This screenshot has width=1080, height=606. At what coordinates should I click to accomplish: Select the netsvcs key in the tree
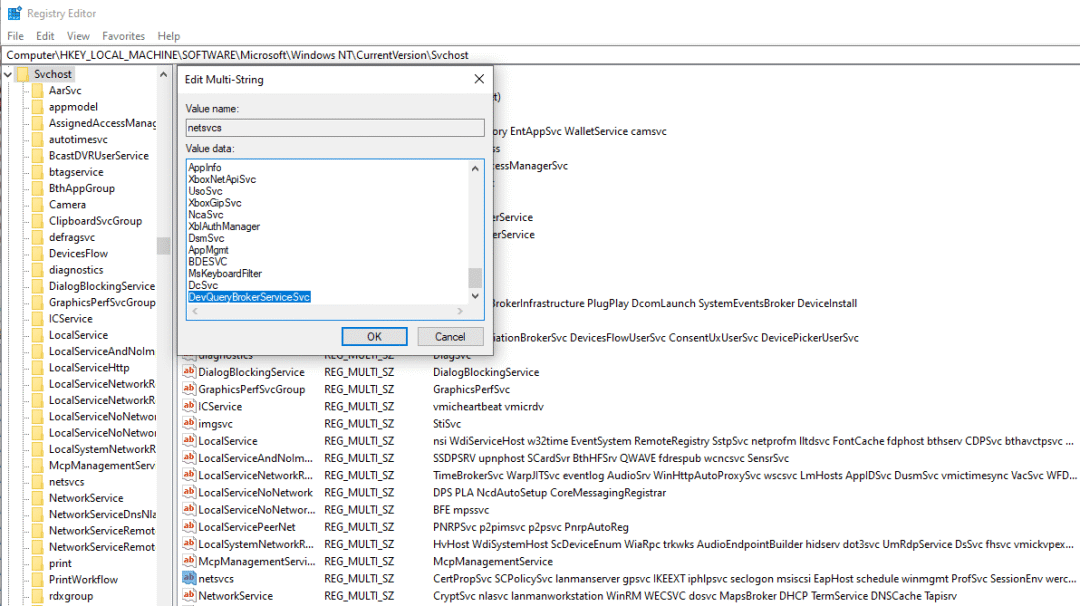click(x=66, y=481)
